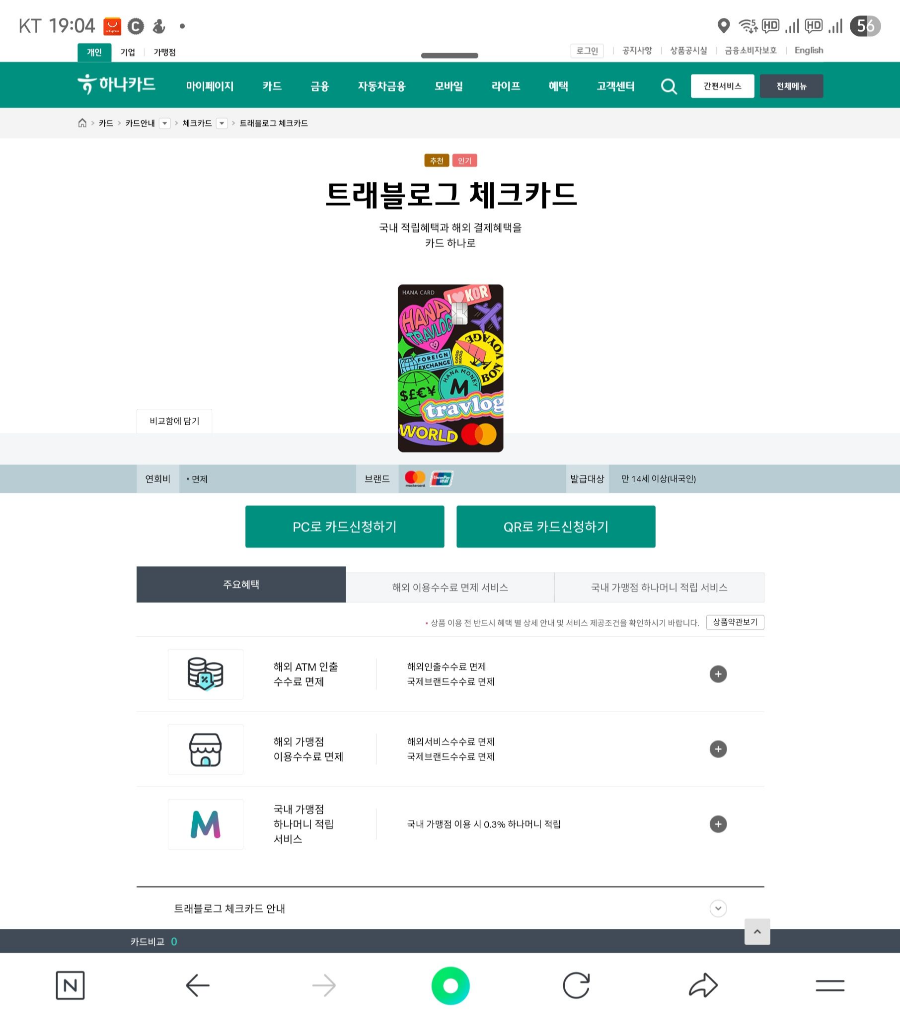Screen dimensions: 900x1017
Task: Go to home via breadcrumb house icon
Action: tap(82, 123)
